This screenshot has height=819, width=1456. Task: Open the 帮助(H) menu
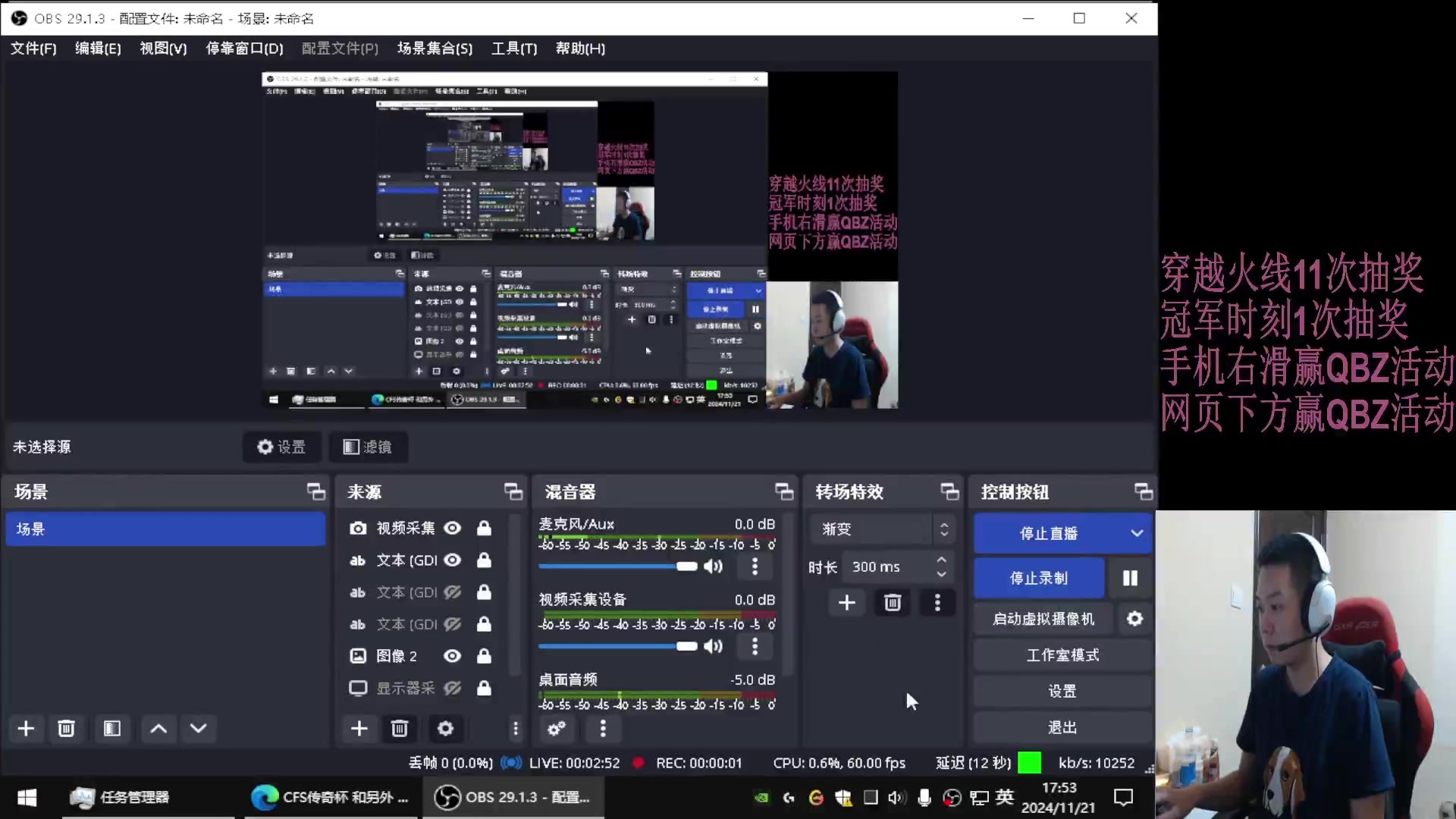click(x=580, y=49)
